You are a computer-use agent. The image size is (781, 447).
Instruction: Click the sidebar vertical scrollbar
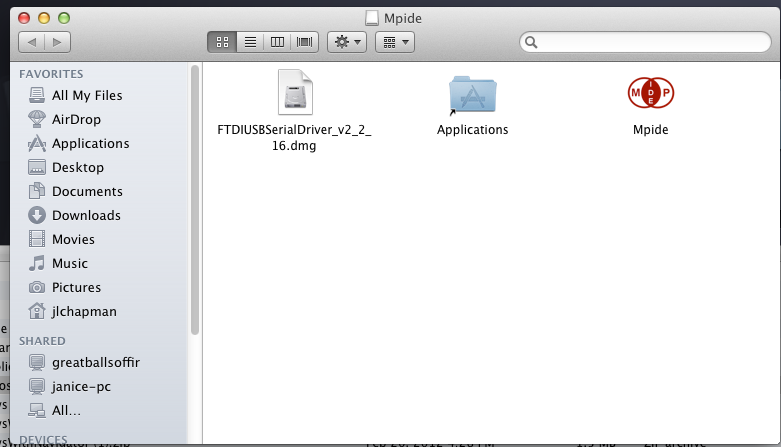tap(195, 199)
